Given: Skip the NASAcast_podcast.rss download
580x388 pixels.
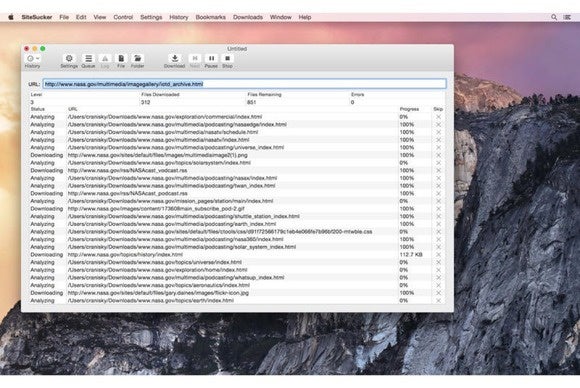Looking at the screenshot, I should point(438,193).
